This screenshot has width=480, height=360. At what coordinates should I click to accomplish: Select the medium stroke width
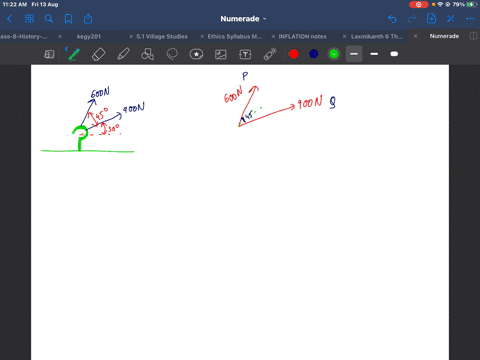374,54
